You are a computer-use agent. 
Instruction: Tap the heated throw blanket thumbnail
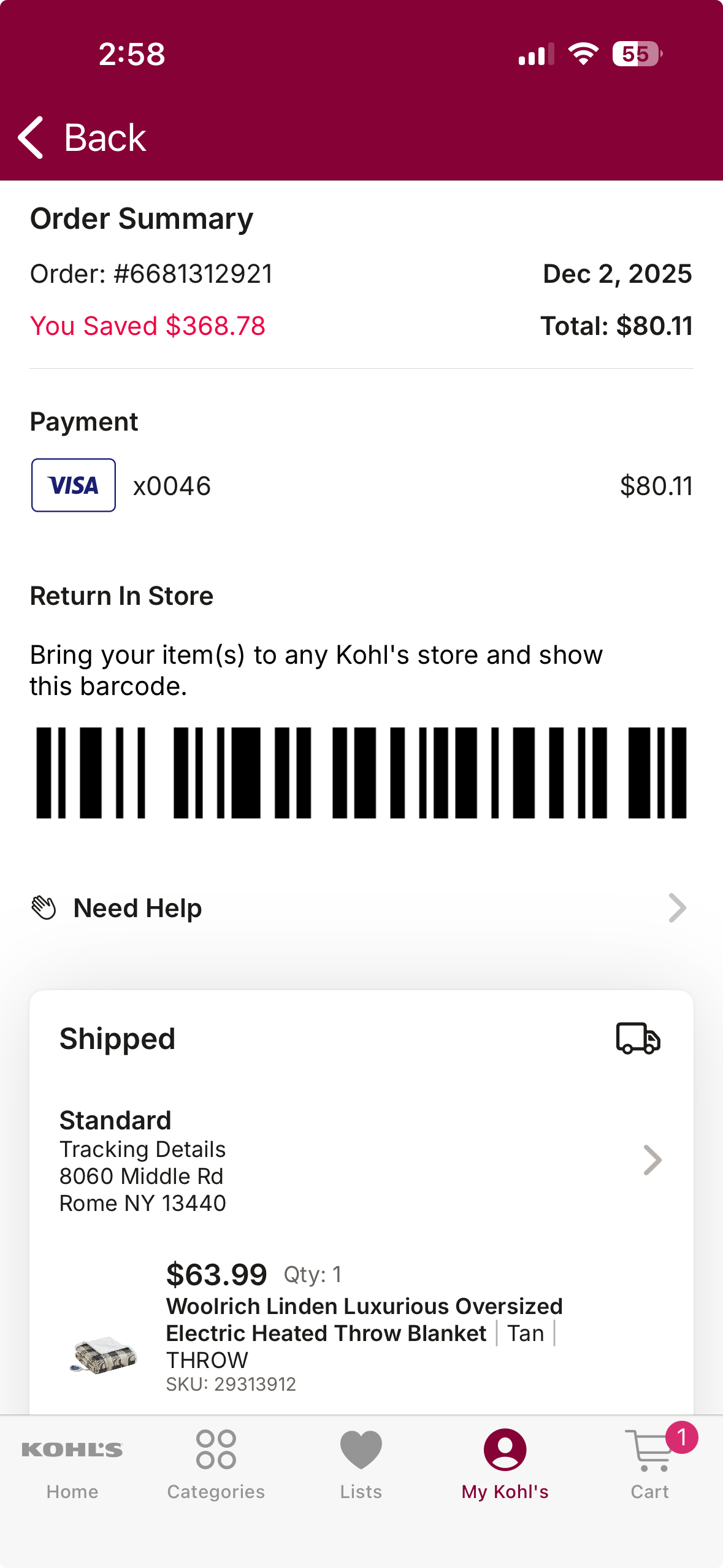point(103,1353)
